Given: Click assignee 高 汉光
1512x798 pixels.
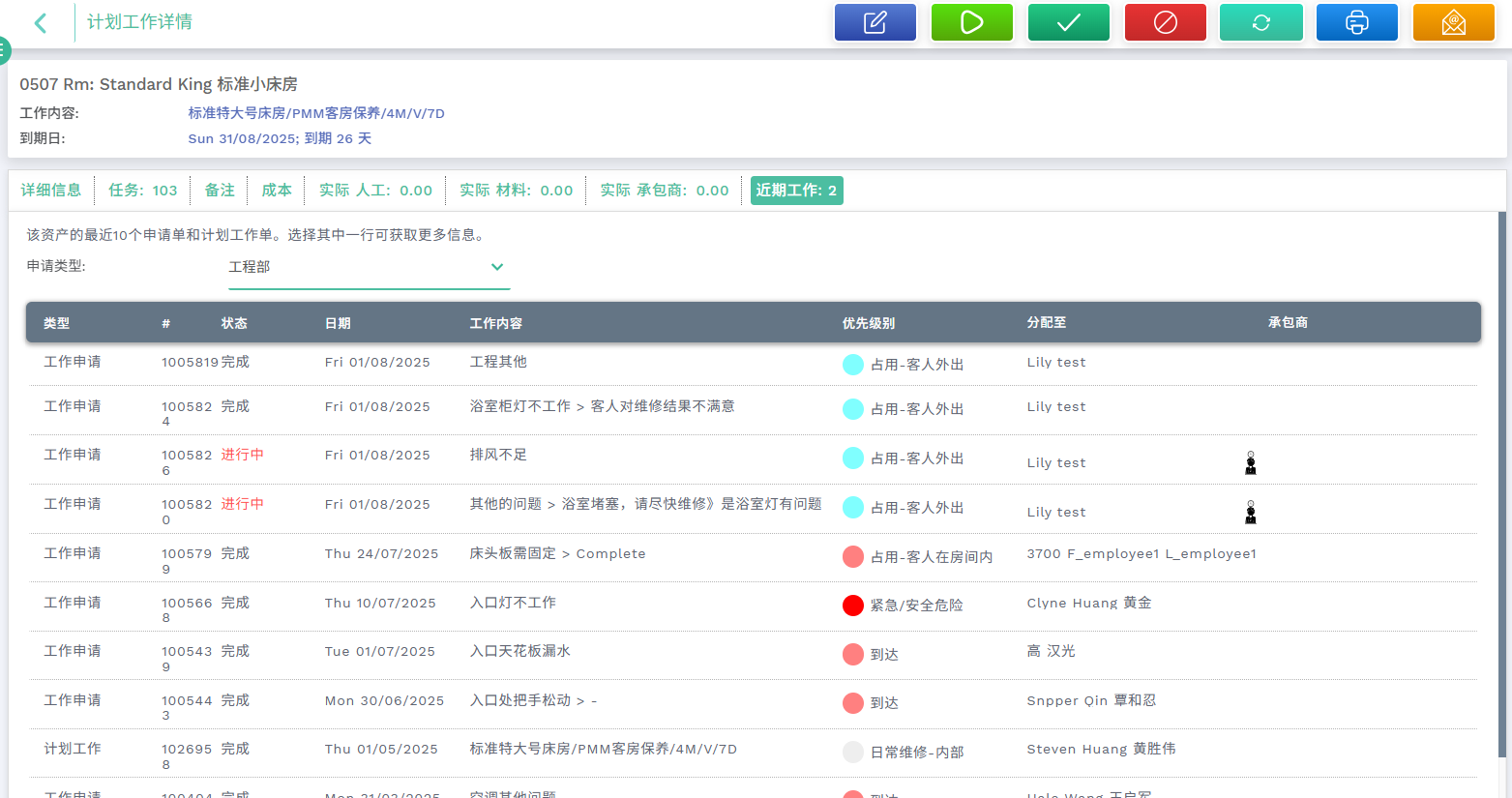Looking at the screenshot, I should point(1052,651).
